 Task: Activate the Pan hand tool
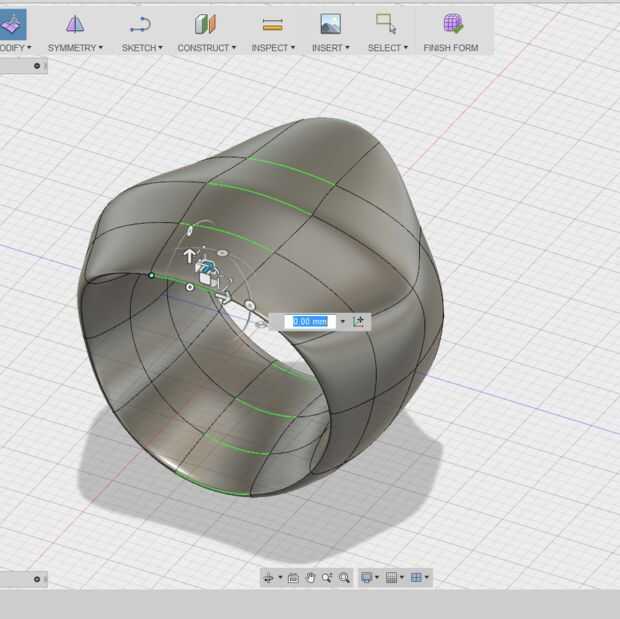(x=311, y=577)
